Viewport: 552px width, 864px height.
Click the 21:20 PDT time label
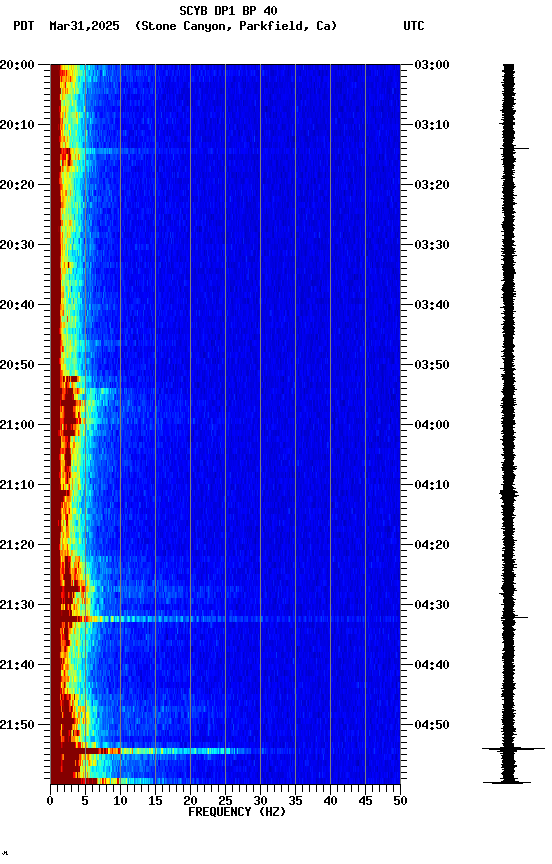[x=17, y=546]
